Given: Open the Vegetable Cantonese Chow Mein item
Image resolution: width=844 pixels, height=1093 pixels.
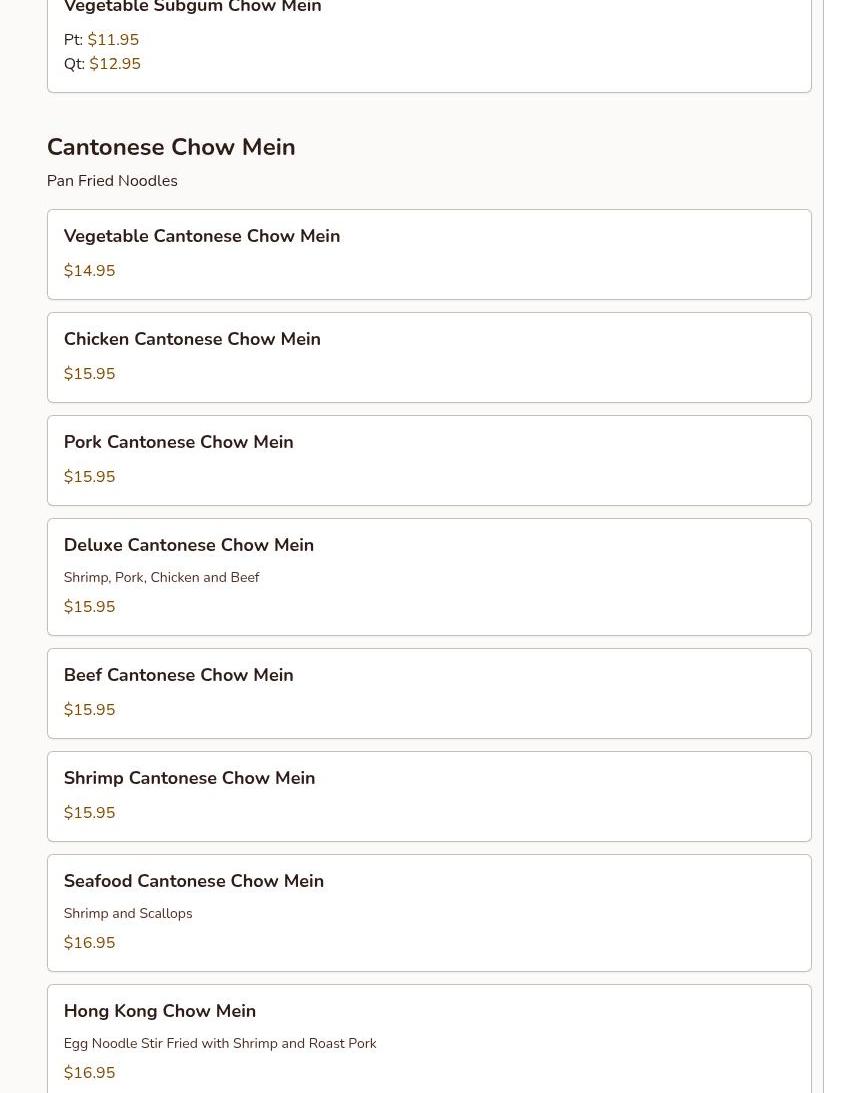Looking at the screenshot, I should click(201, 237).
